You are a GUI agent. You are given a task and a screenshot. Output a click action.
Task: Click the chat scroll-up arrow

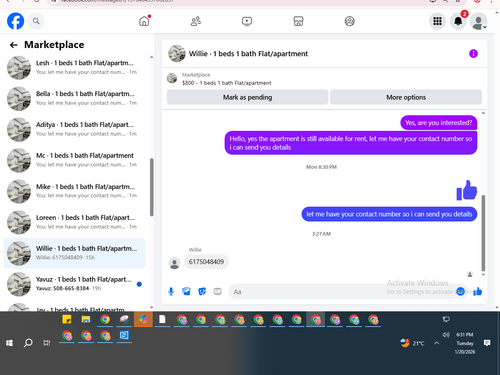(x=483, y=113)
